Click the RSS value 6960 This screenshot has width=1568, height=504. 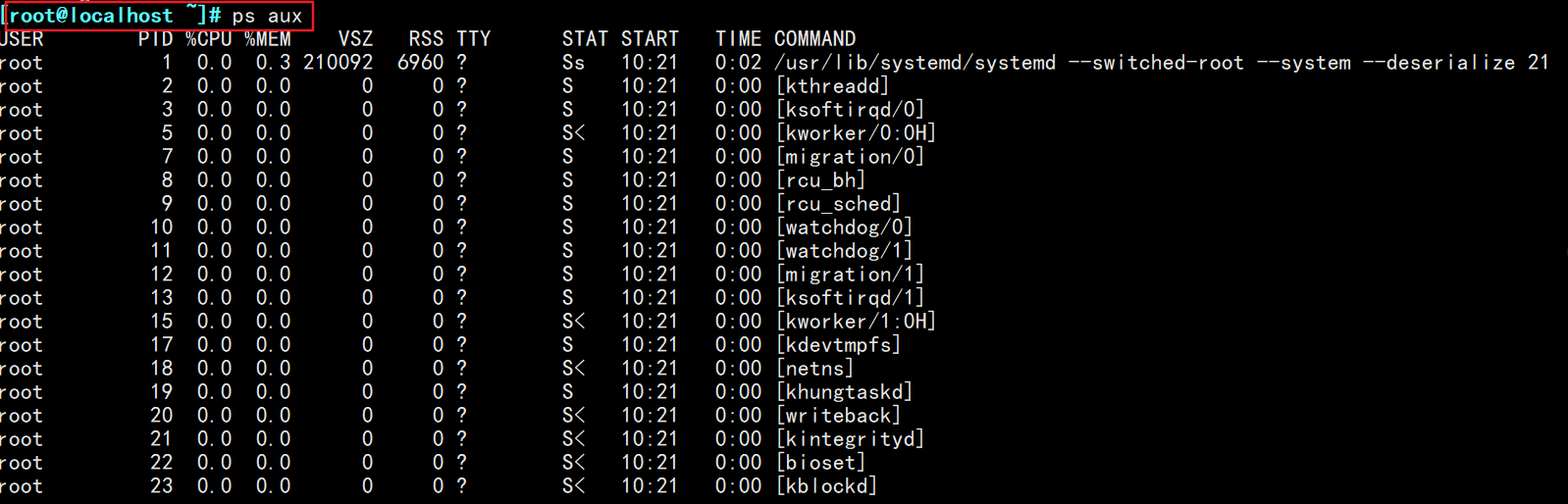point(420,63)
